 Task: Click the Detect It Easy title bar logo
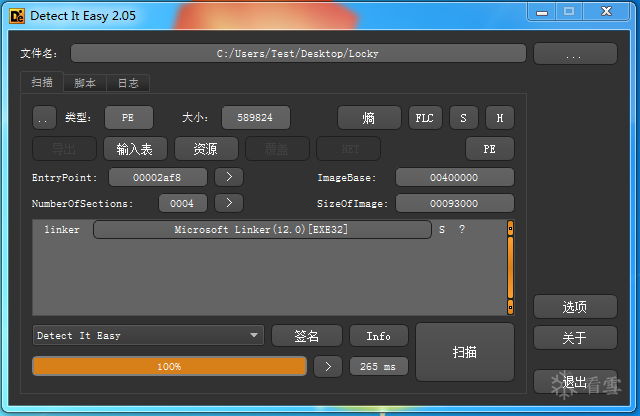[17, 16]
